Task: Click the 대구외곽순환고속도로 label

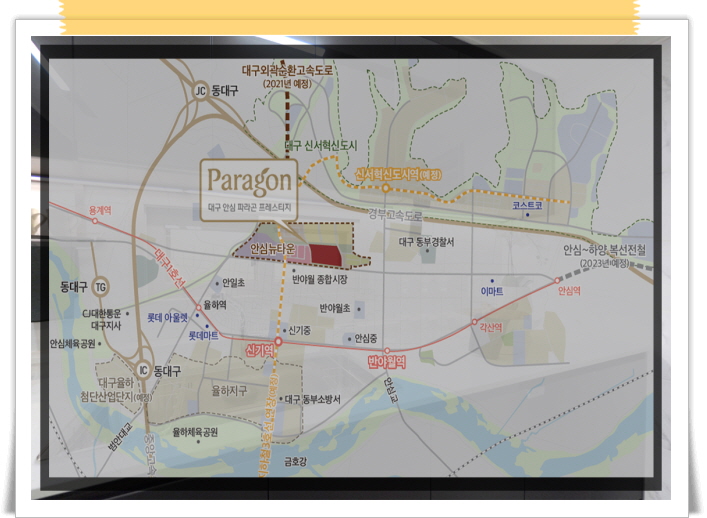Action: click(x=287, y=70)
